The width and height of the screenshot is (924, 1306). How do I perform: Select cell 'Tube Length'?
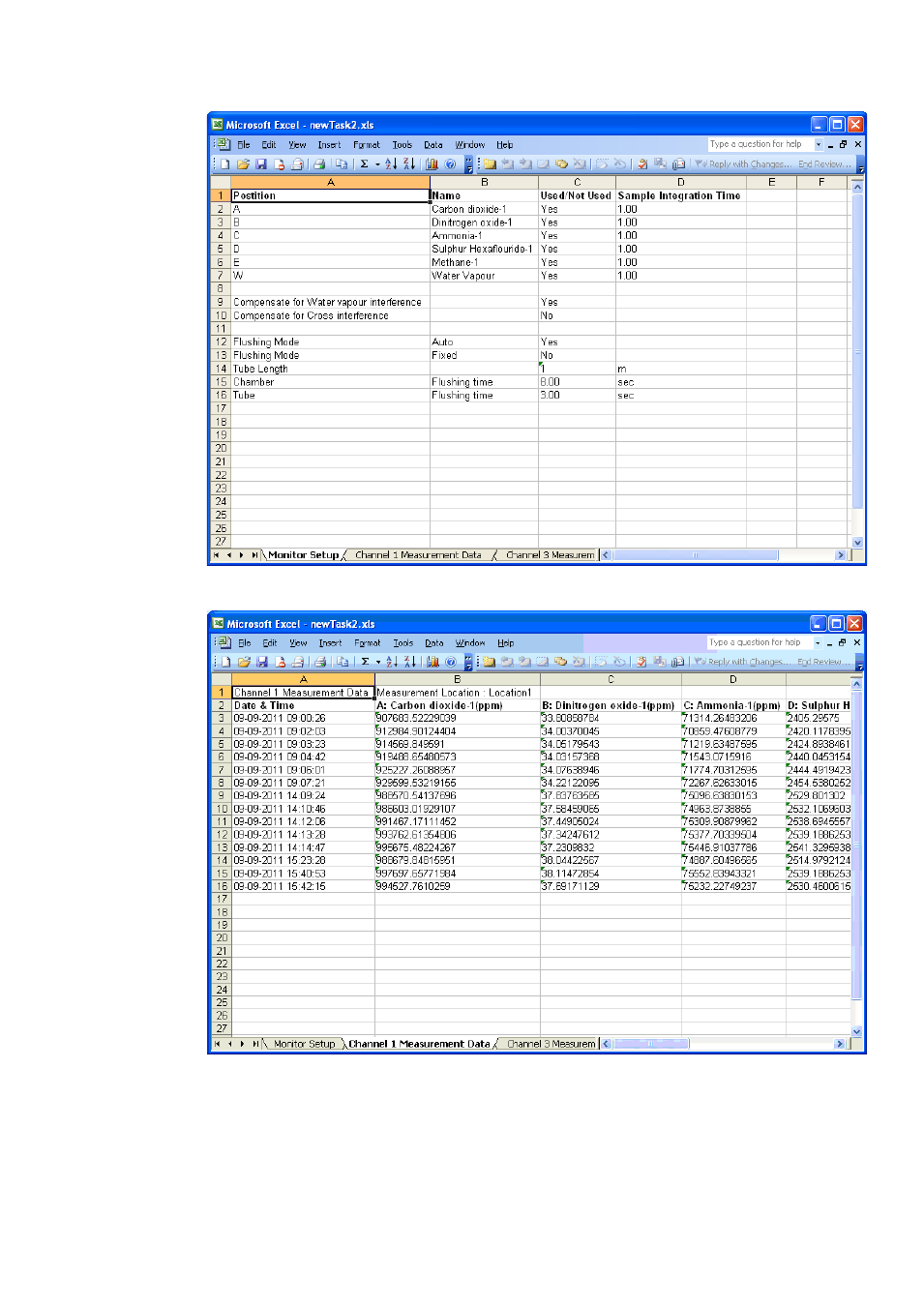(x=330, y=369)
